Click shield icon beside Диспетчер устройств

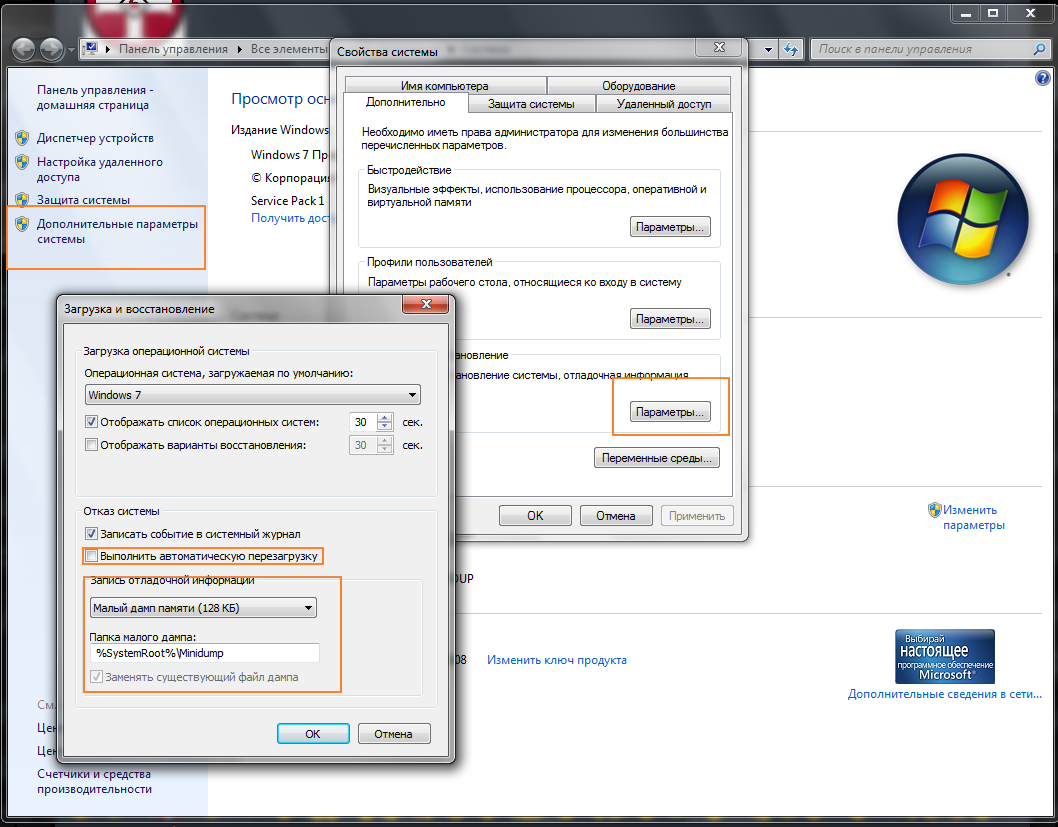click(22, 137)
